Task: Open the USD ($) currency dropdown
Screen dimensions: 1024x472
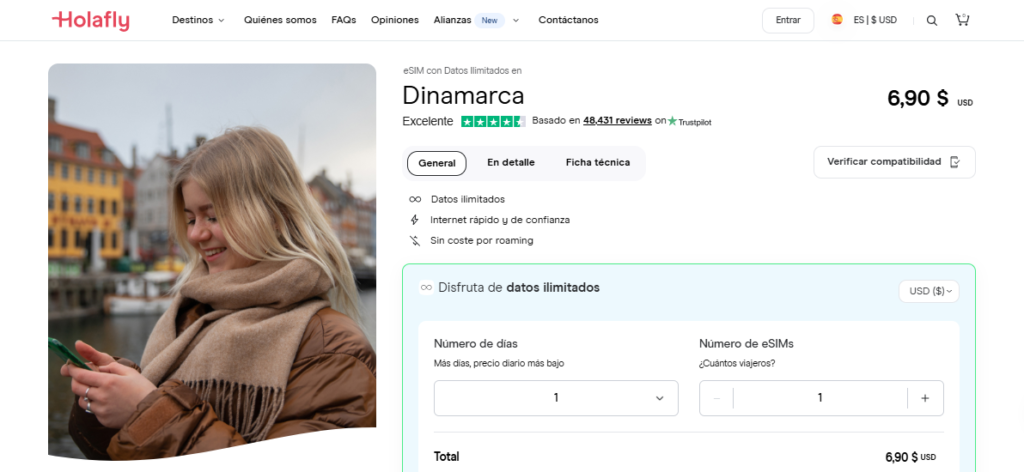Action: point(929,291)
